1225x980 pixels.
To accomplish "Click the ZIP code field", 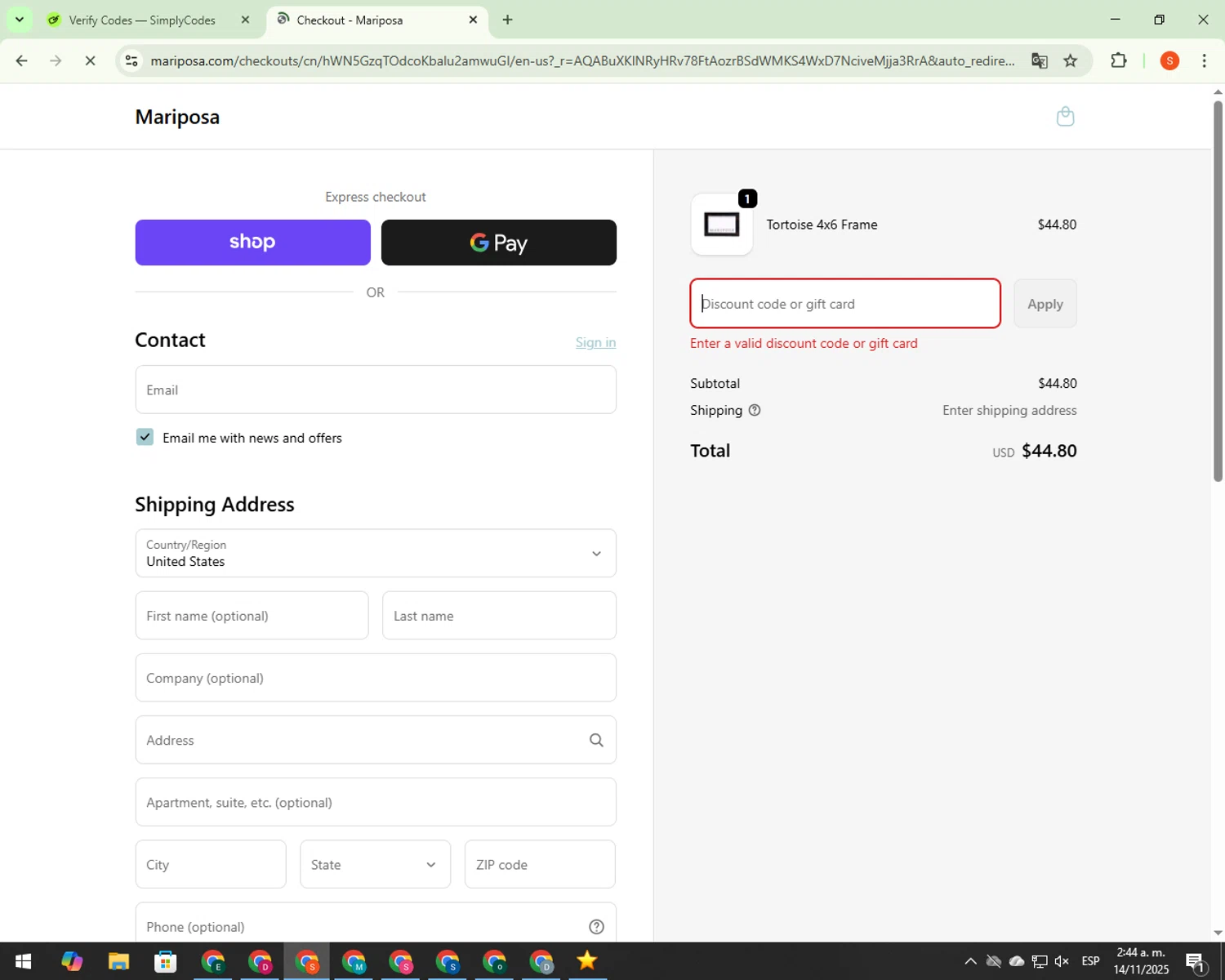I will [x=540, y=864].
